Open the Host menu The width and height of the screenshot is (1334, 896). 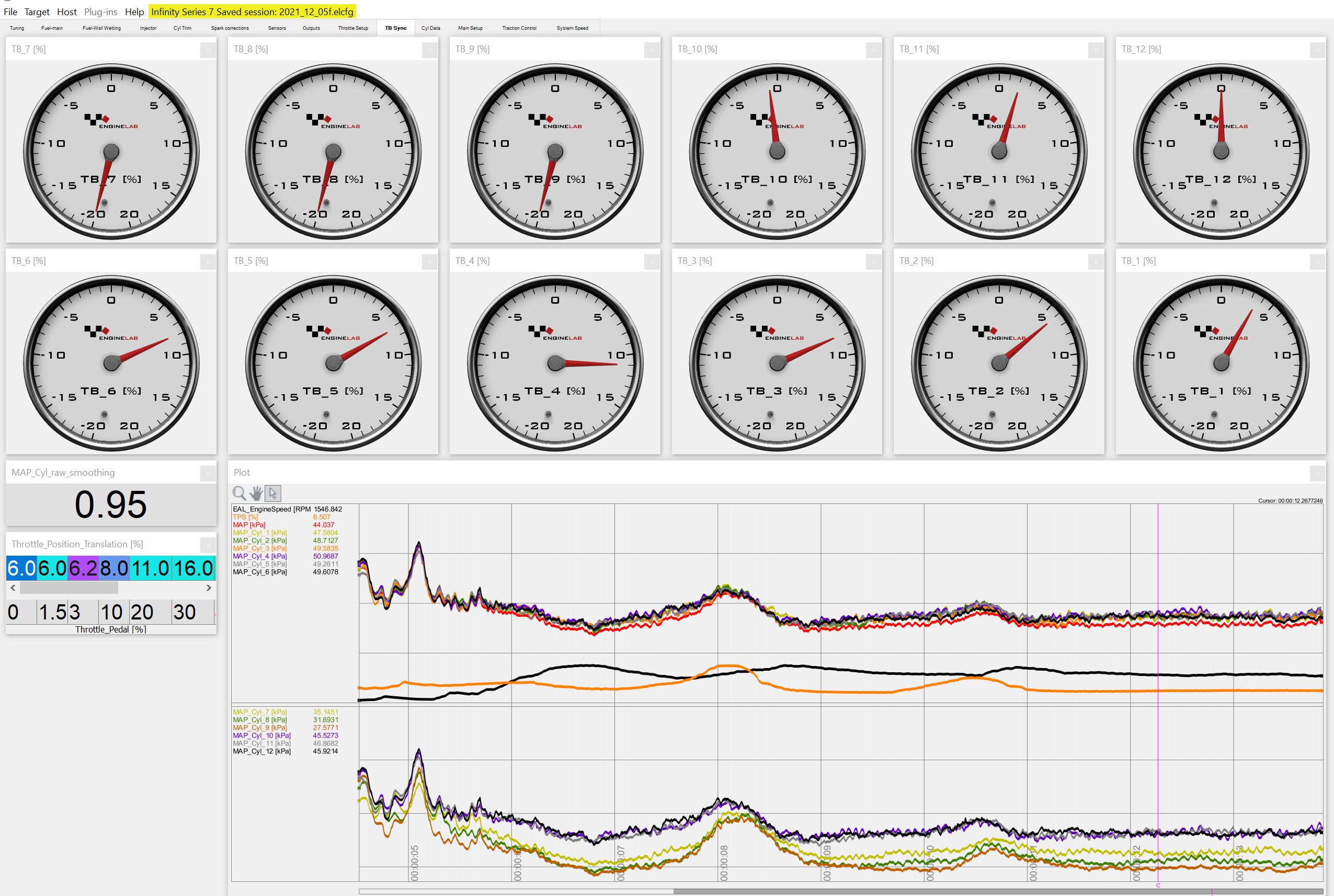coord(67,12)
